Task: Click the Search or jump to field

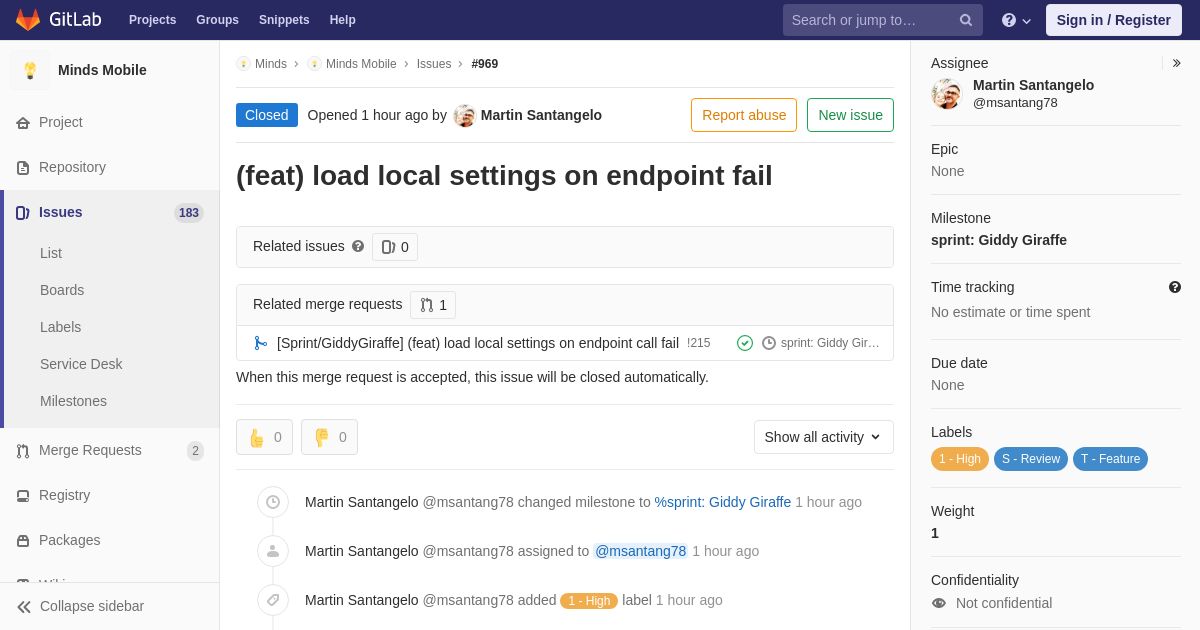Action: (x=870, y=20)
